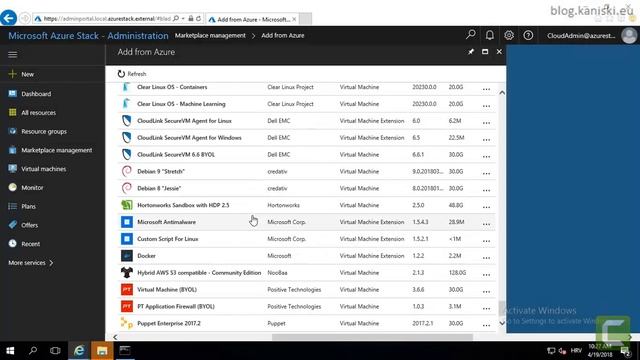Click the Docker row icon
Viewport: 640px width, 360px height.
point(127,256)
